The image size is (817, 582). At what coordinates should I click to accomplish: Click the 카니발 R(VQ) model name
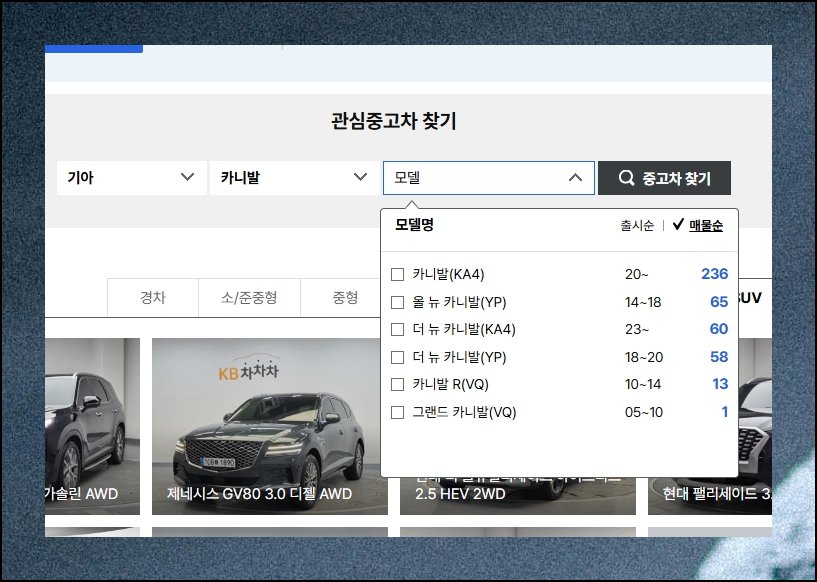pyautogui.click(x=450, y=385)
